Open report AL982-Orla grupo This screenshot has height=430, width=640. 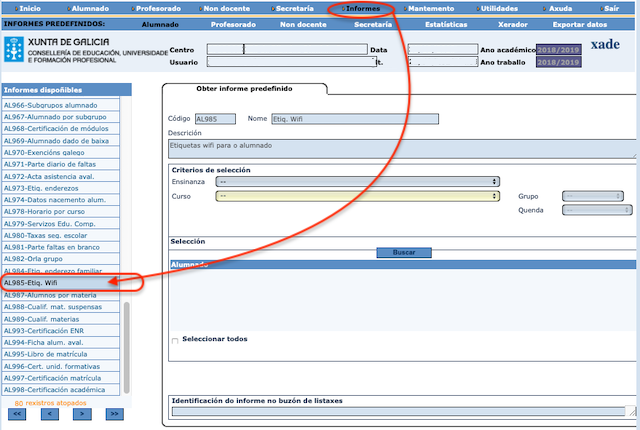click(61, 259)
